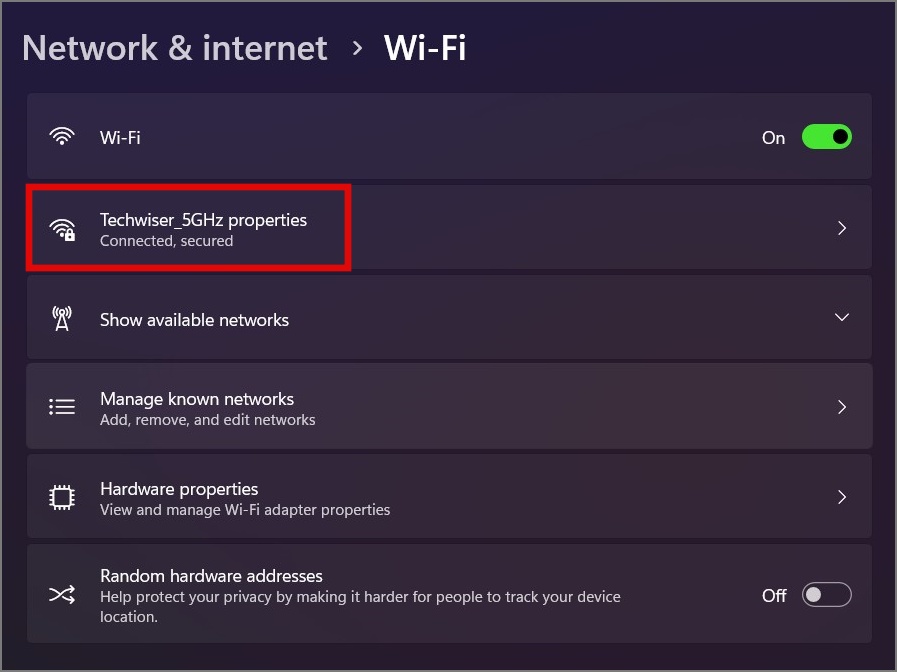Open Manage known networks
897x672 pixels.
coord(197,399)
